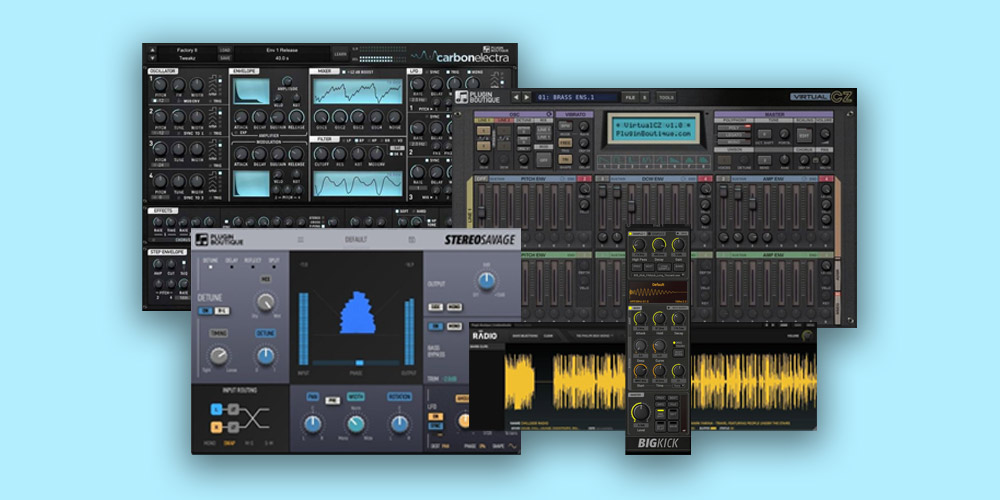Open the FILTER section tab in Carbon Electra
Viewport: 1000px width, 500px height.
[x=324, y=139]
